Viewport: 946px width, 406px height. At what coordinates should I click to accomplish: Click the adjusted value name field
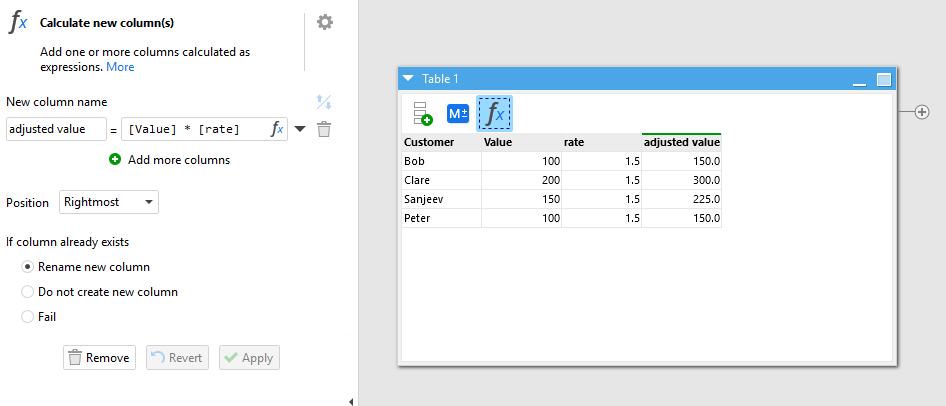click(56, 129)
